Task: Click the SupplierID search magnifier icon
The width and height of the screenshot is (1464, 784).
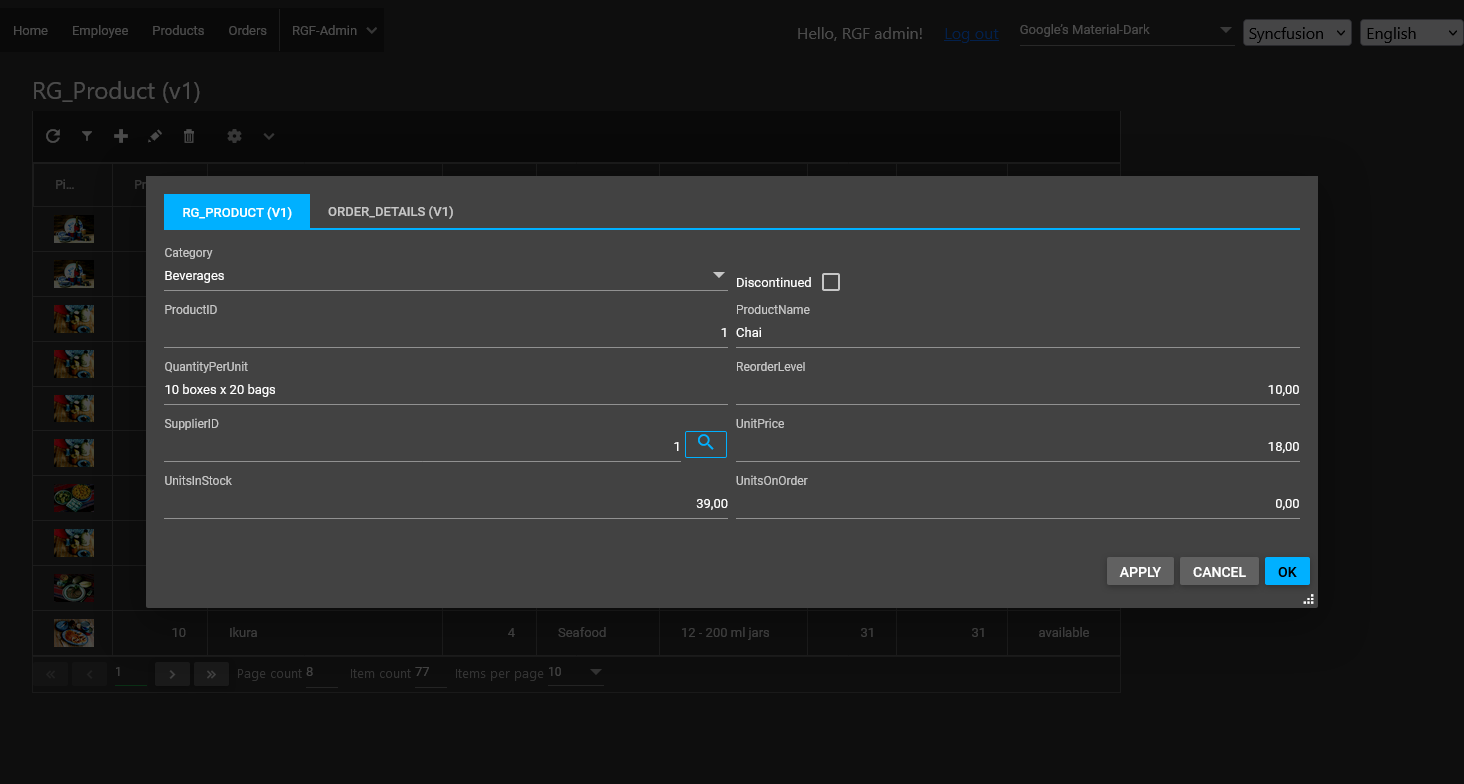Action: pos(706,443)
